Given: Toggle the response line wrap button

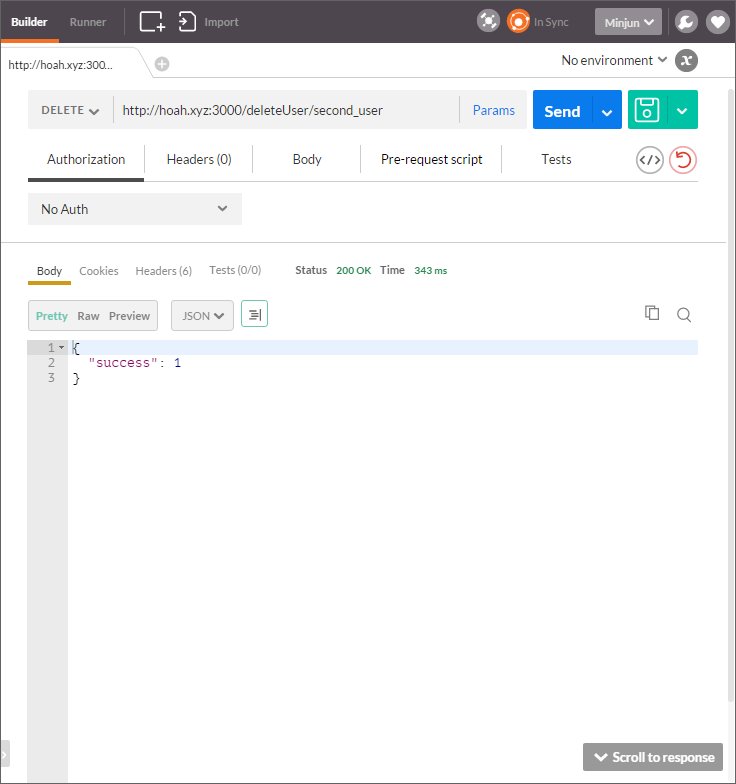Looking at the screenshot, I should [x=254, y=315].
